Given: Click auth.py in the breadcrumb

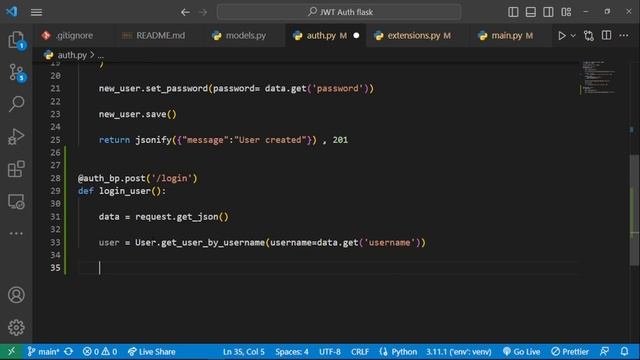Looking at the screenshot, I should pyautogui.click(x=72, y=55).
